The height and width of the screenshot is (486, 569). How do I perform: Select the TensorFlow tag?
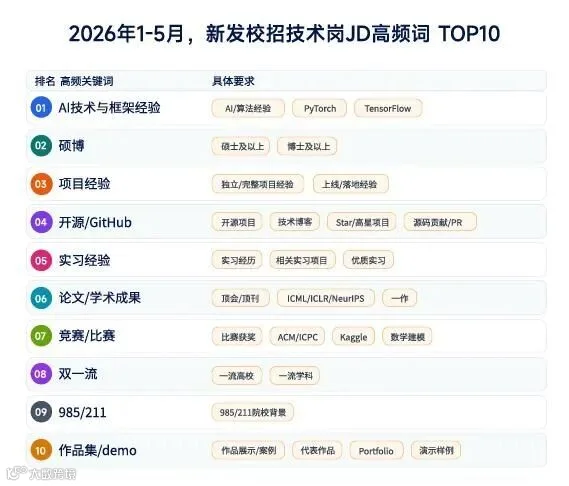click(388, 108)
